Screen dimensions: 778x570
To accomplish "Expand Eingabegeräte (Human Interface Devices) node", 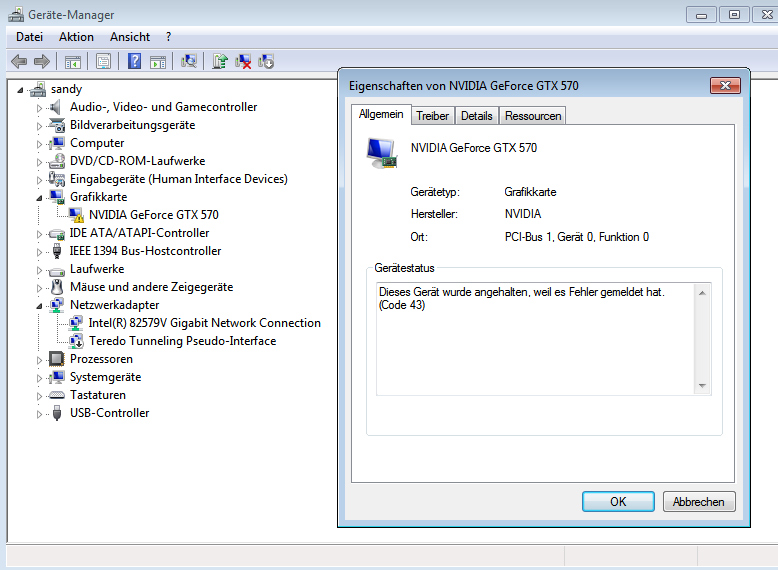I will pos(39,180).
